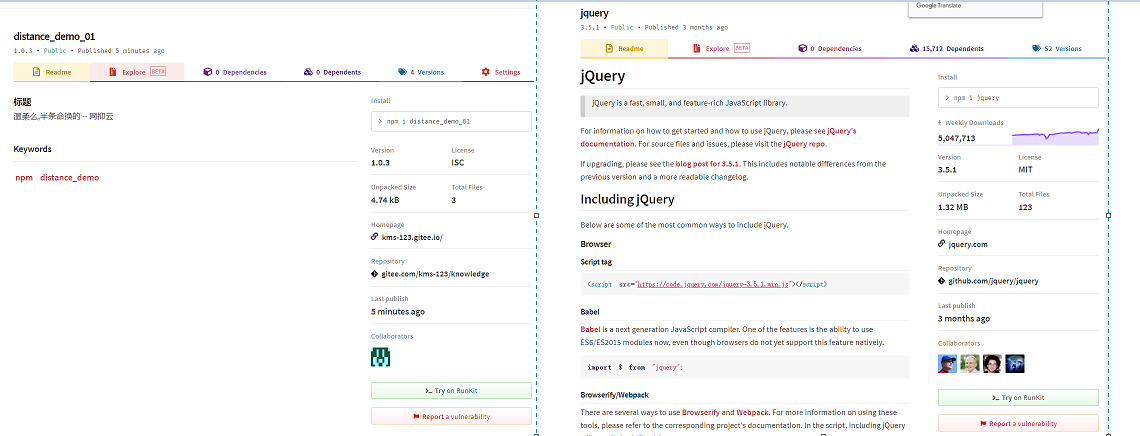Open the blog post for 3.5.1 link
This screenshot has height=436, width=1140.
click(x=705, y=164)
